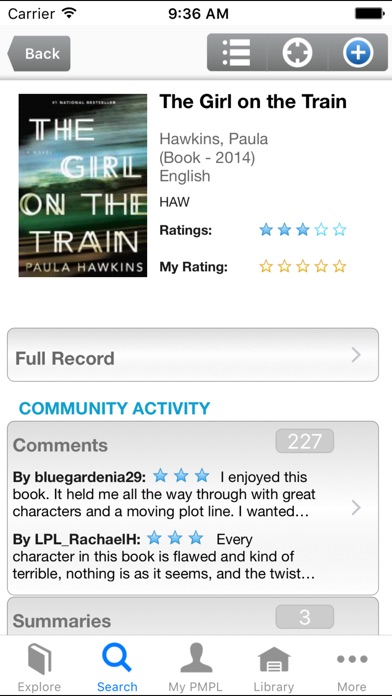Tap the 227 comments count badge
The image size is (392, 696).
coord(305,441)
